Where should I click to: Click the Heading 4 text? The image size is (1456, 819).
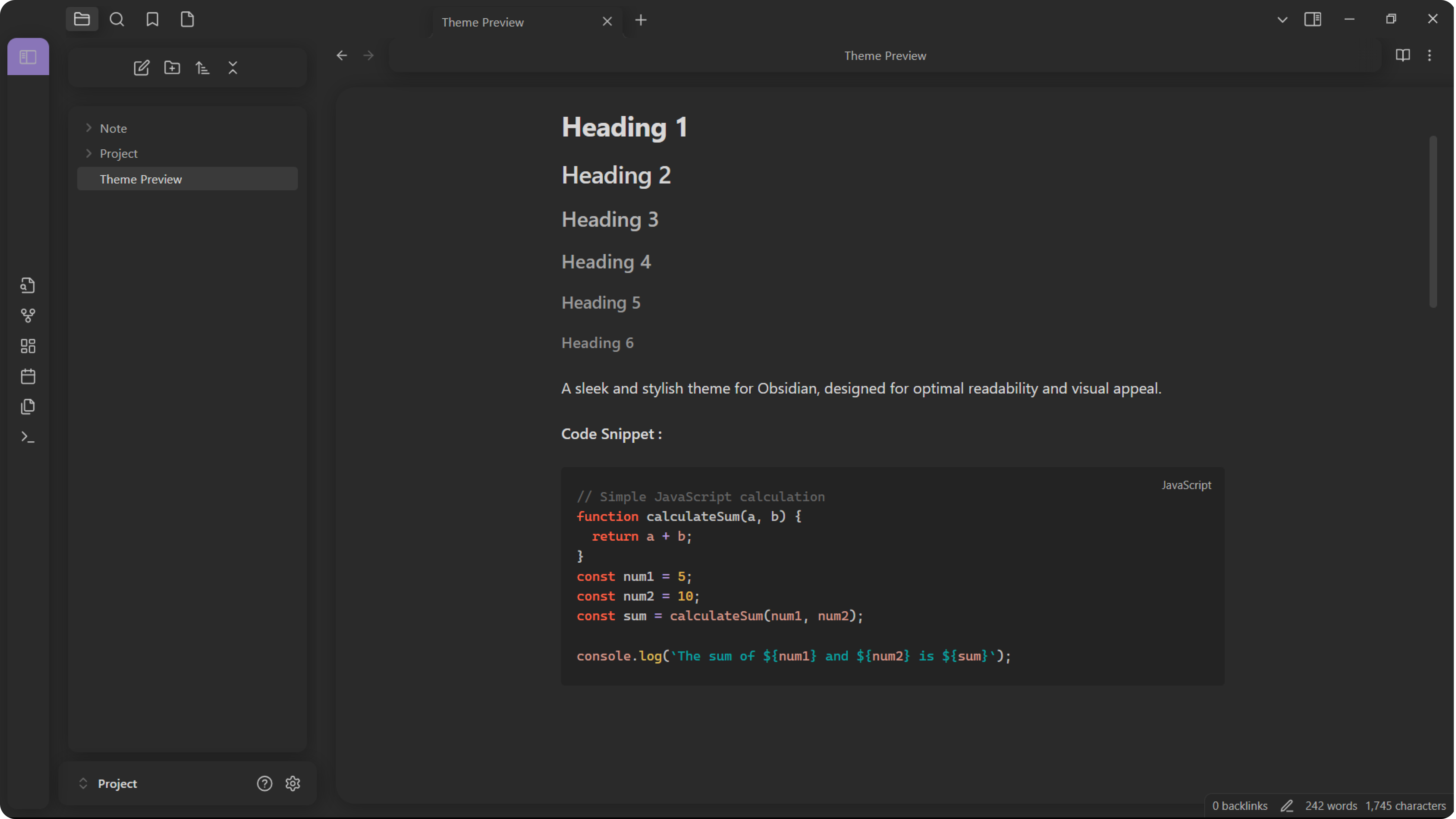(606, 262)
